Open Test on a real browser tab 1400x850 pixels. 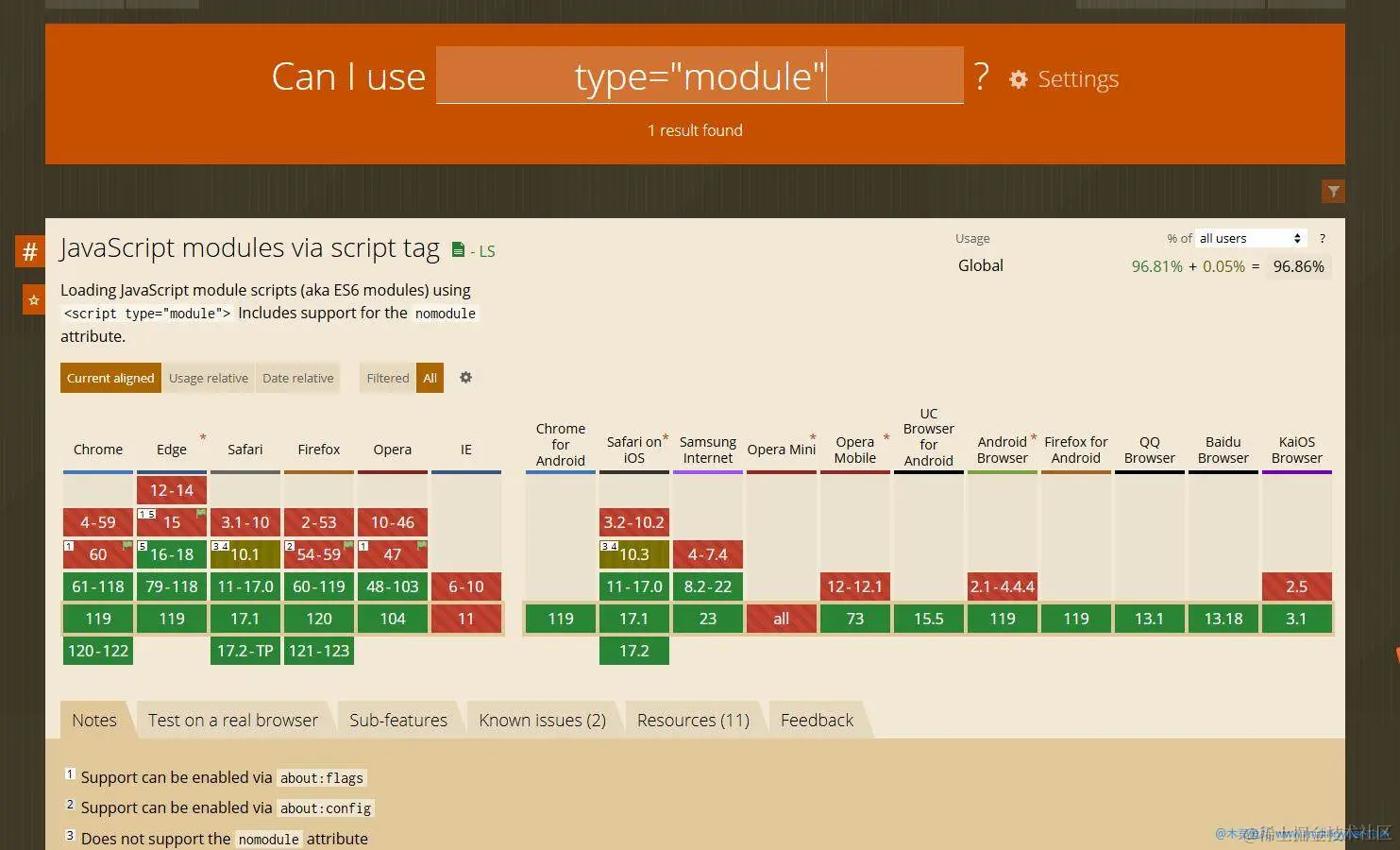click(x=233, y=721)
